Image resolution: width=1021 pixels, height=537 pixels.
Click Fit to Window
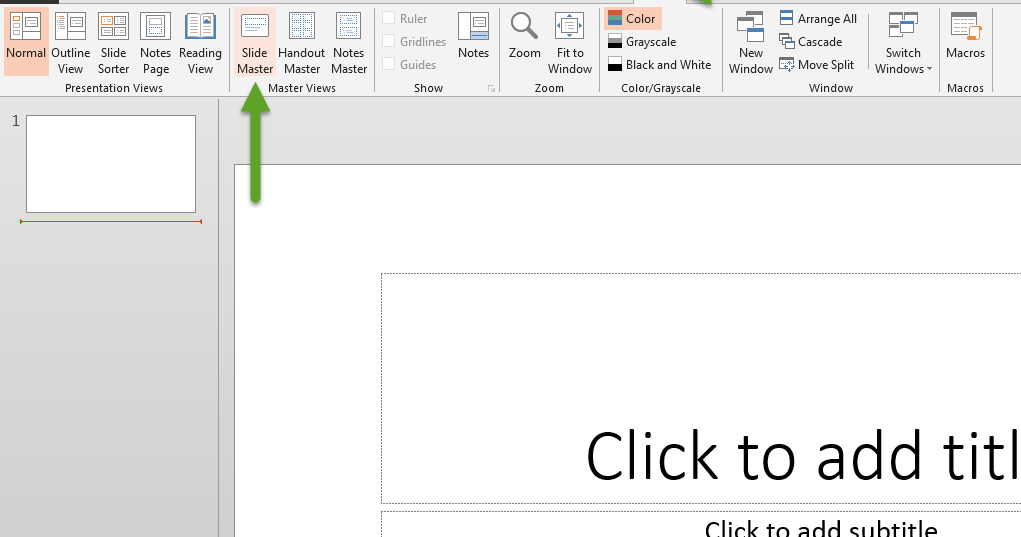pos(570,42)
